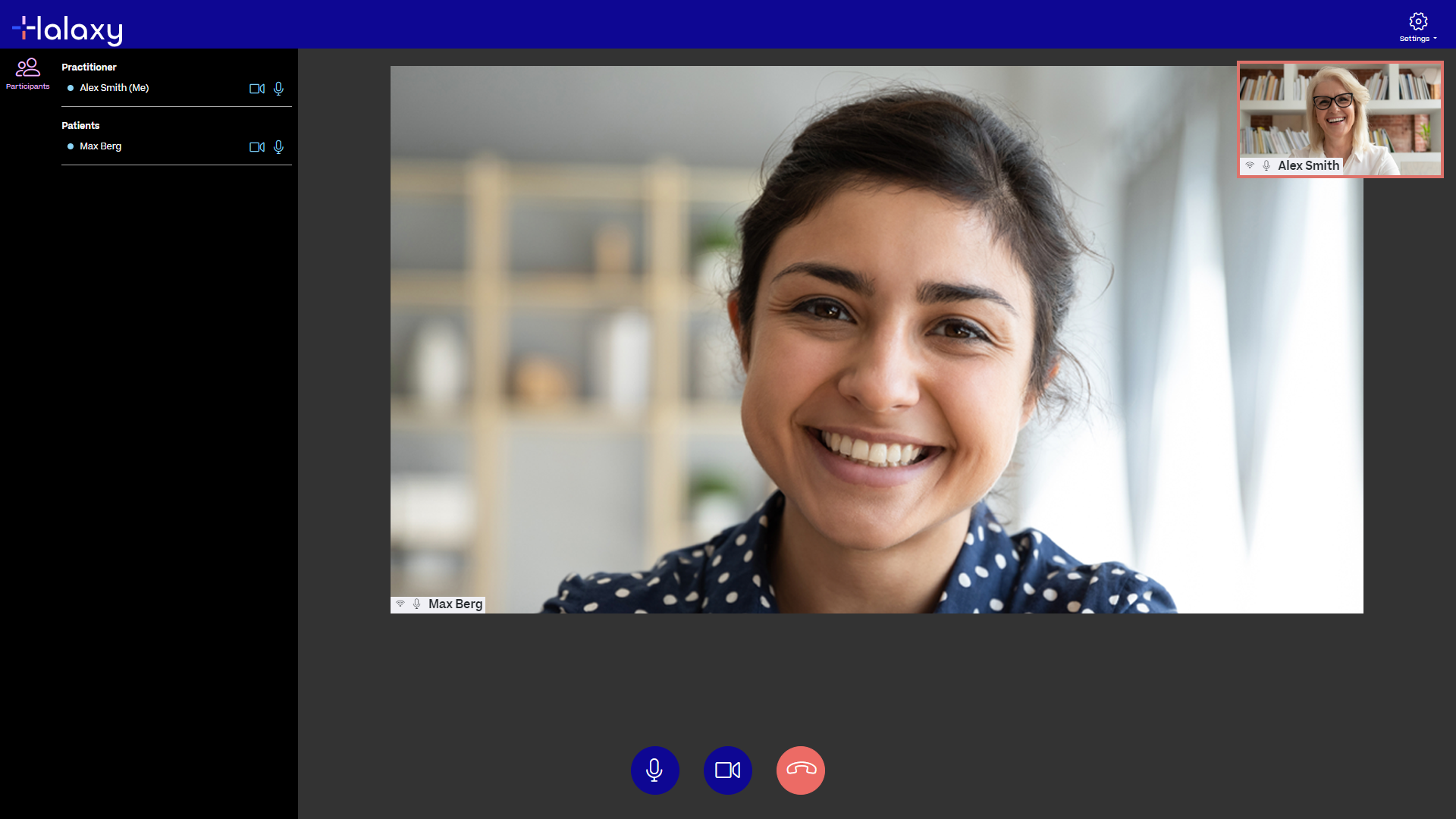This screenshot has width=1456, height=819.
Task: Mute the microphone with the round button
Action: pos(654,770)
